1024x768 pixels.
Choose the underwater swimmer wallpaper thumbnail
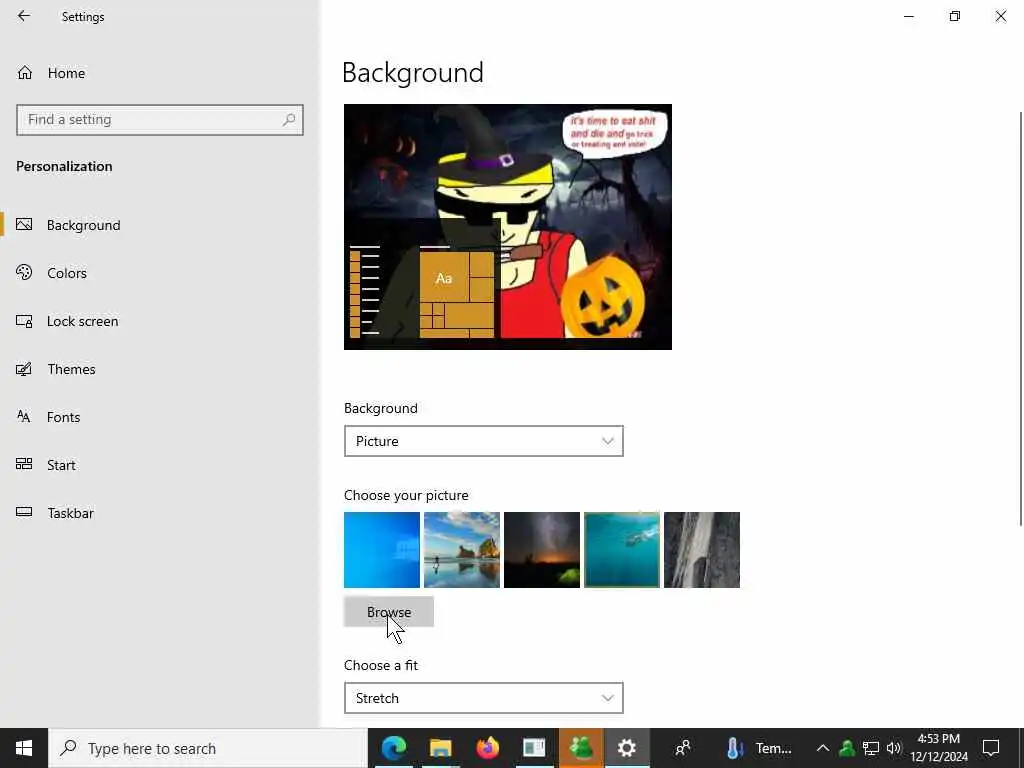click(622, 550)
